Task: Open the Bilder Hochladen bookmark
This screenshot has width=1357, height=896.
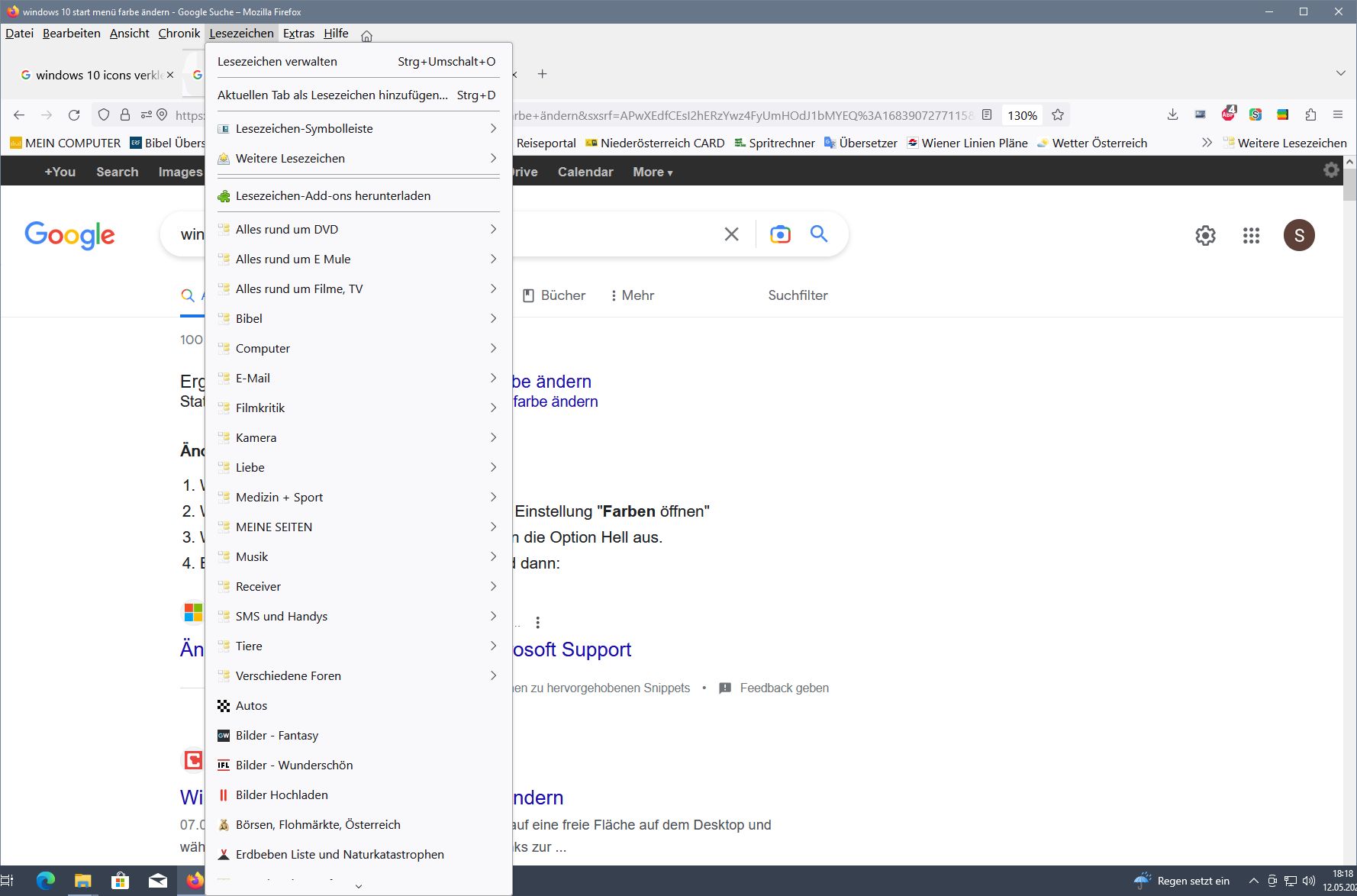Action: 282,795
